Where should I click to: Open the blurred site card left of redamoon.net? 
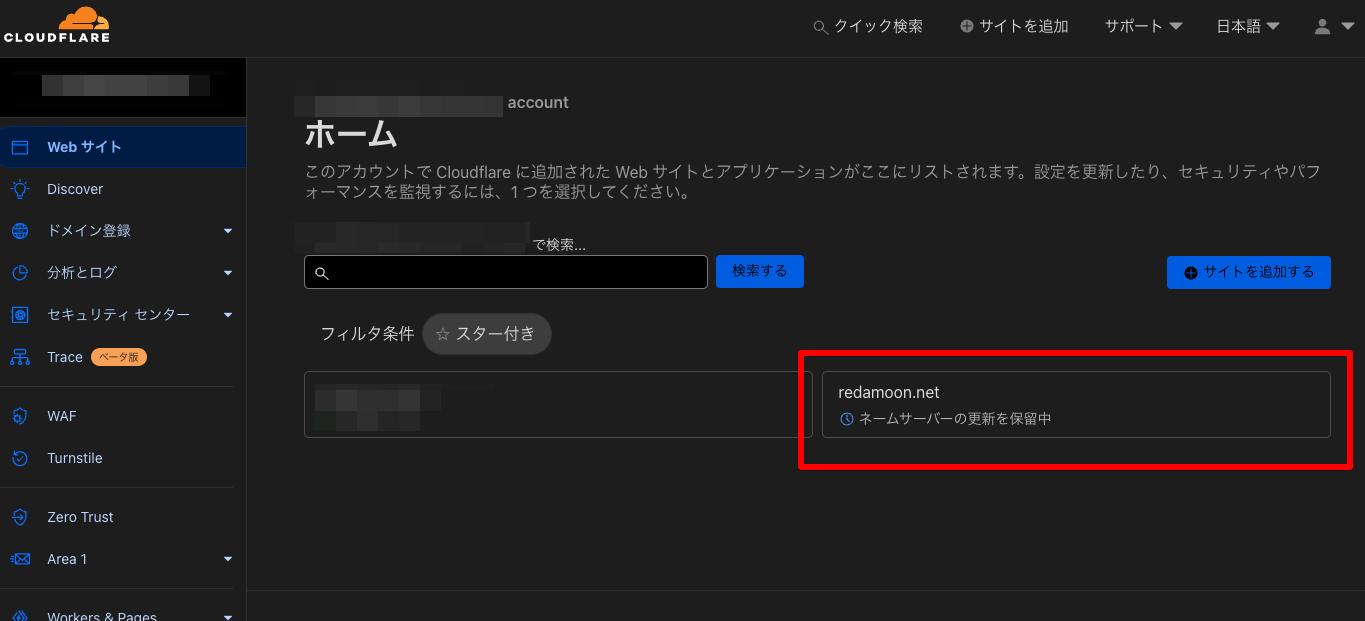point(558,404)
